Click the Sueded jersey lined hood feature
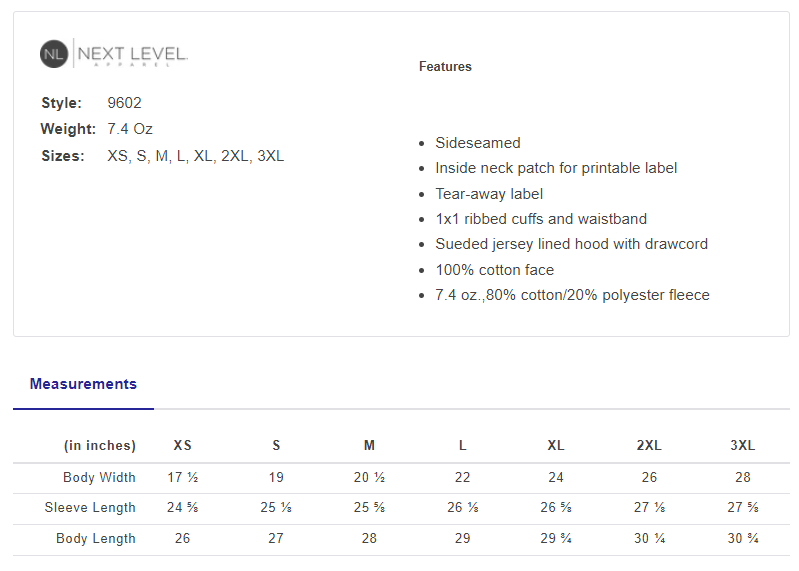Viewport: 799px width, 571px height. click(571, 244)
